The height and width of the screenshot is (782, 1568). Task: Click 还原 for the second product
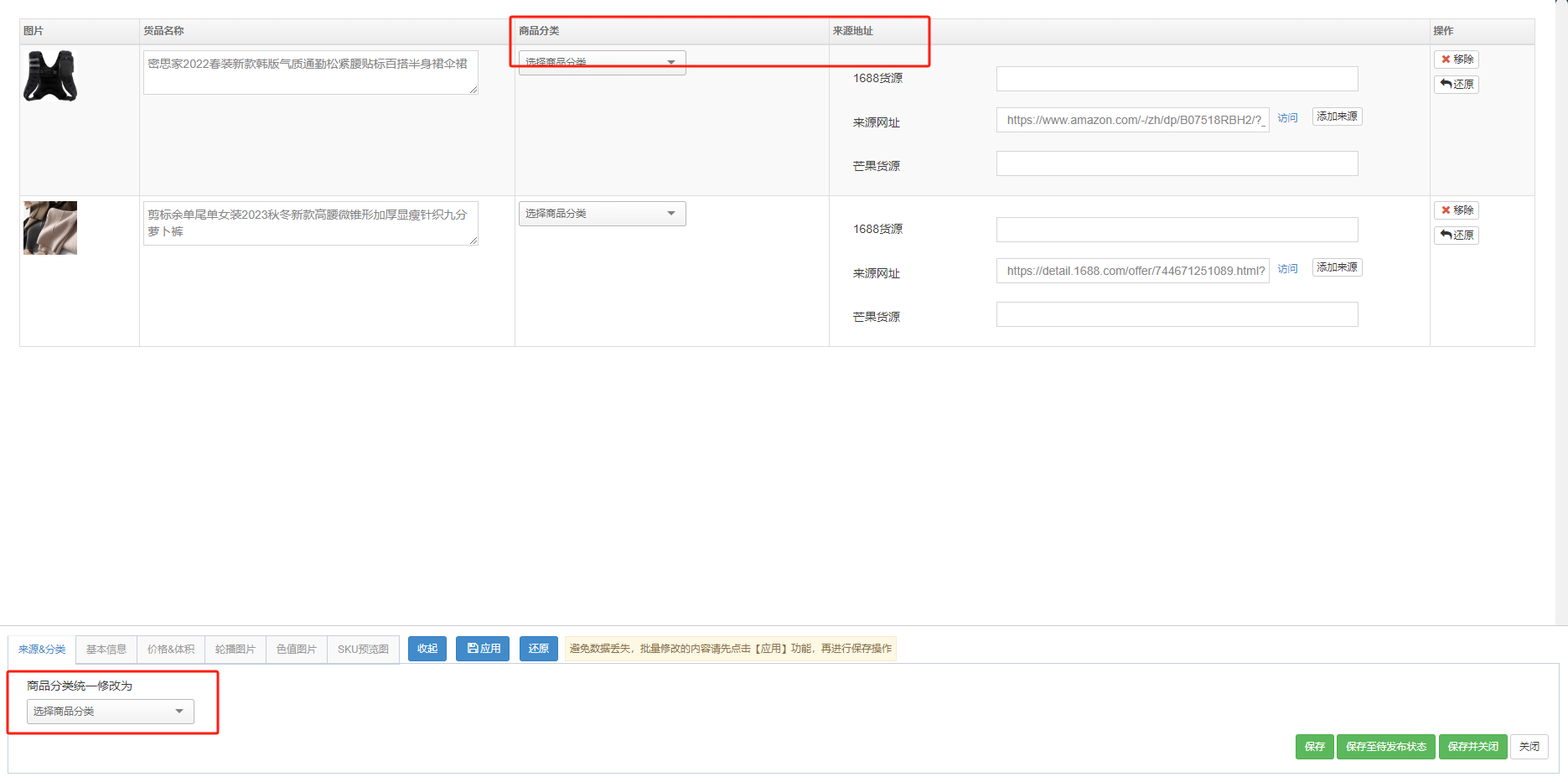(x=1456, y=236)
